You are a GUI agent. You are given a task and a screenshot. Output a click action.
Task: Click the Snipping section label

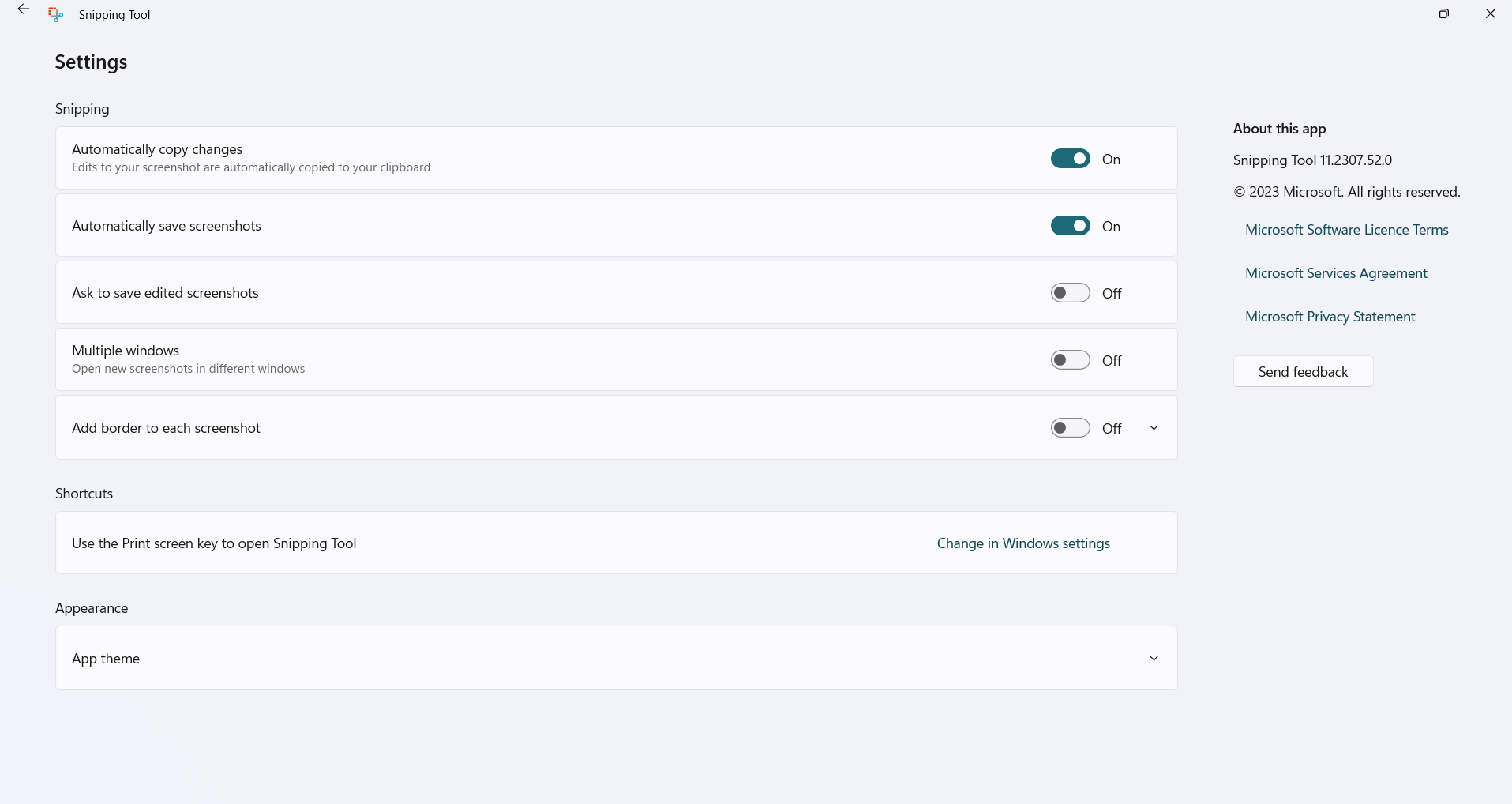click(x=82, y=109)
